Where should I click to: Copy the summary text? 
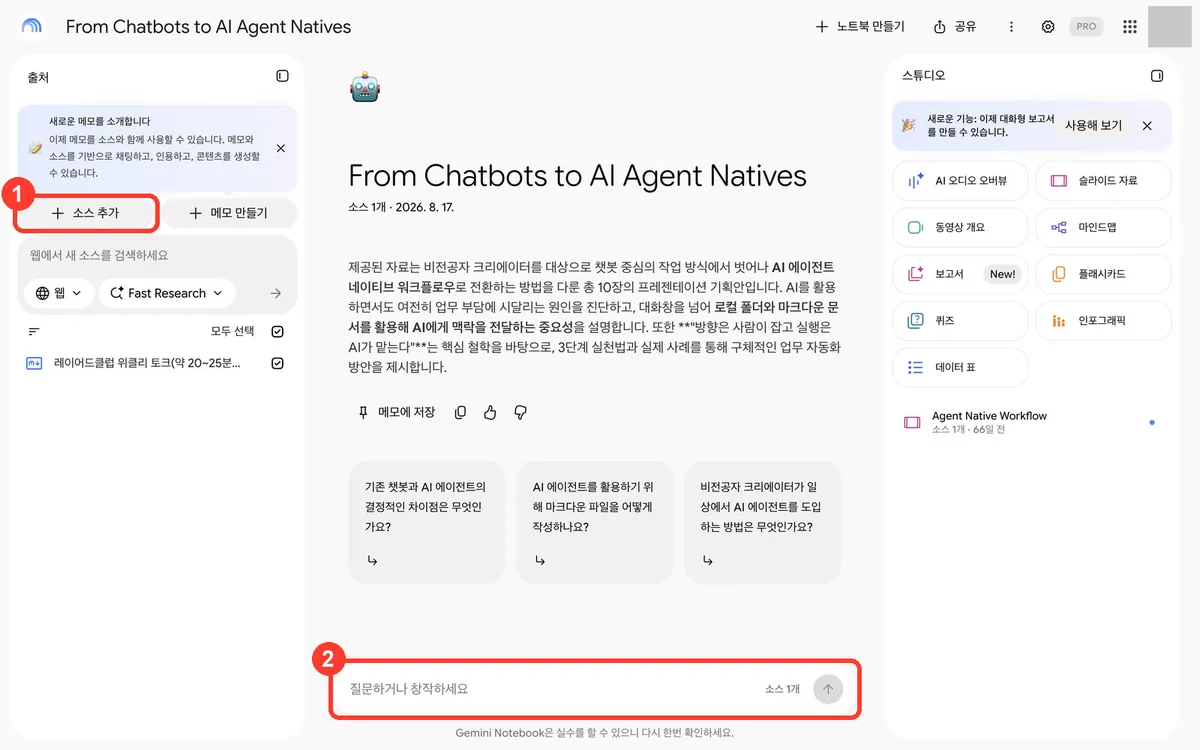click(460, 412)
